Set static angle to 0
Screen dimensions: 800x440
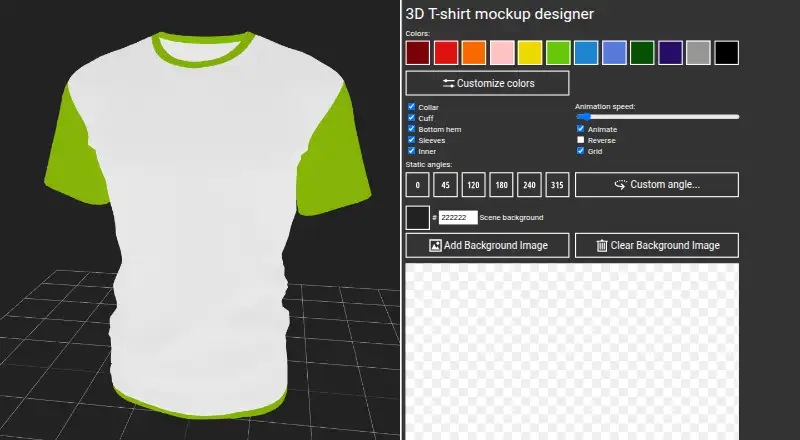click(x=417, y=184)
